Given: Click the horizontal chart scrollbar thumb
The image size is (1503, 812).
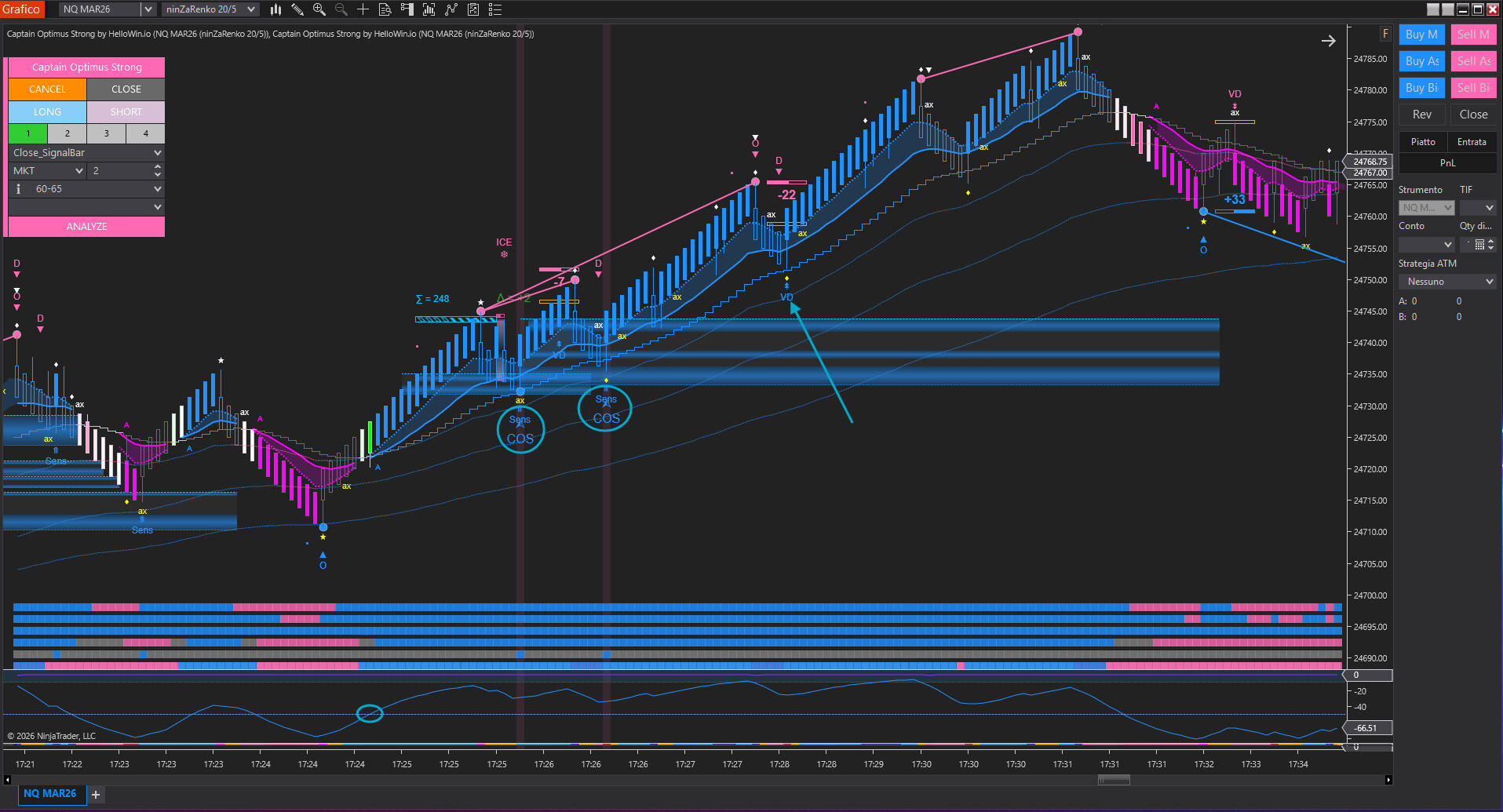Looking at the screenshot, I should [x=1113, y=780].
